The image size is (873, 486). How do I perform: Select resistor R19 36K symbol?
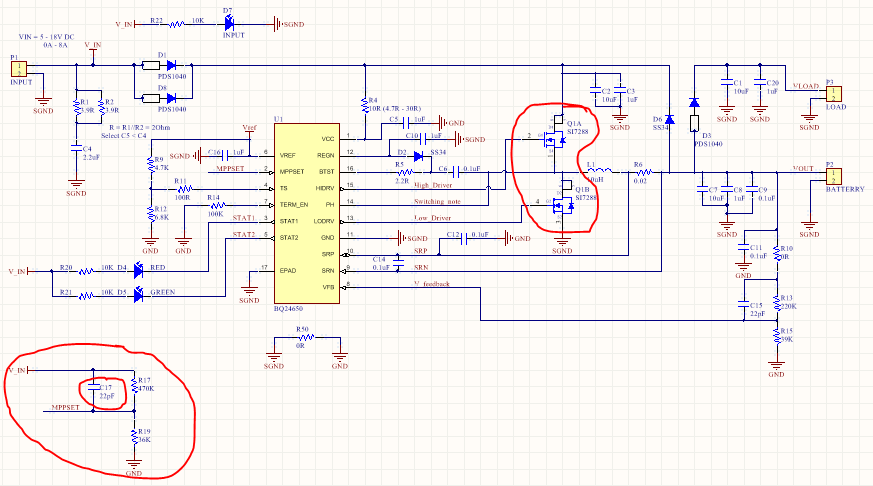[134, 436]
